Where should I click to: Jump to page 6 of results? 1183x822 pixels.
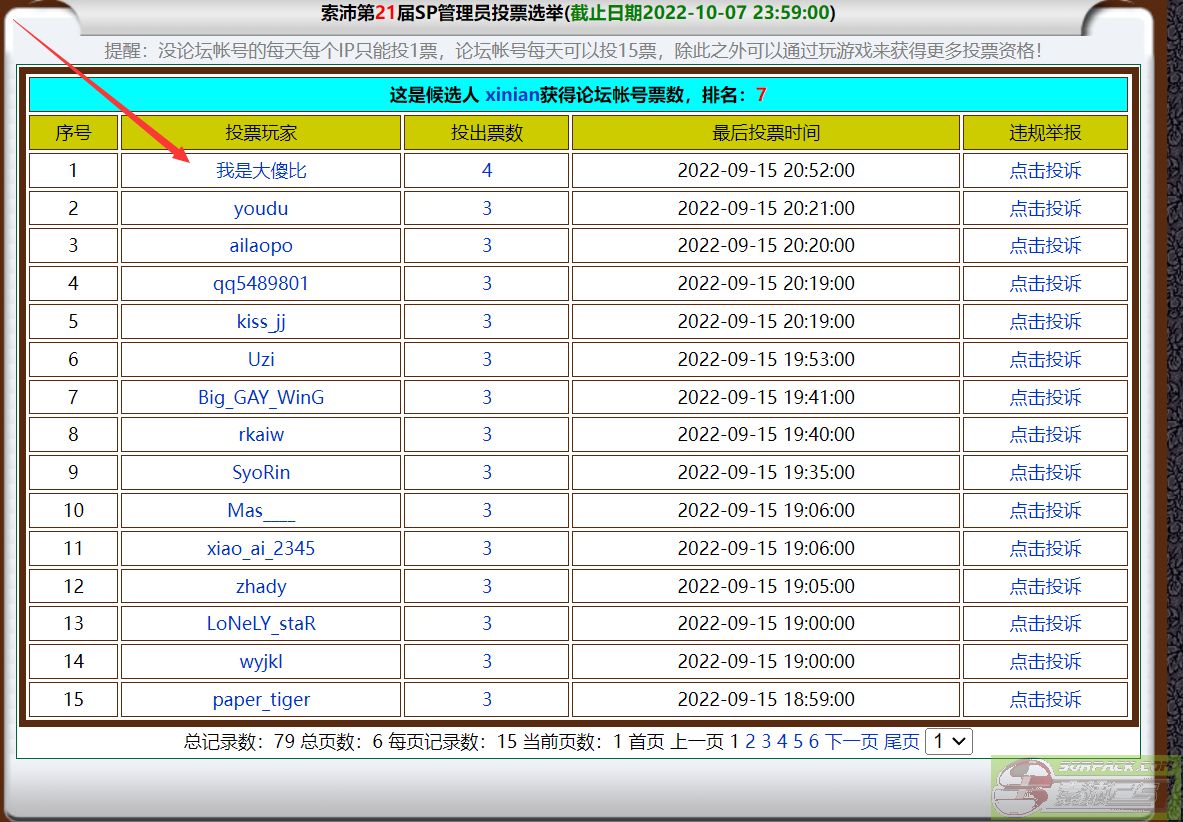coord(813,741)
